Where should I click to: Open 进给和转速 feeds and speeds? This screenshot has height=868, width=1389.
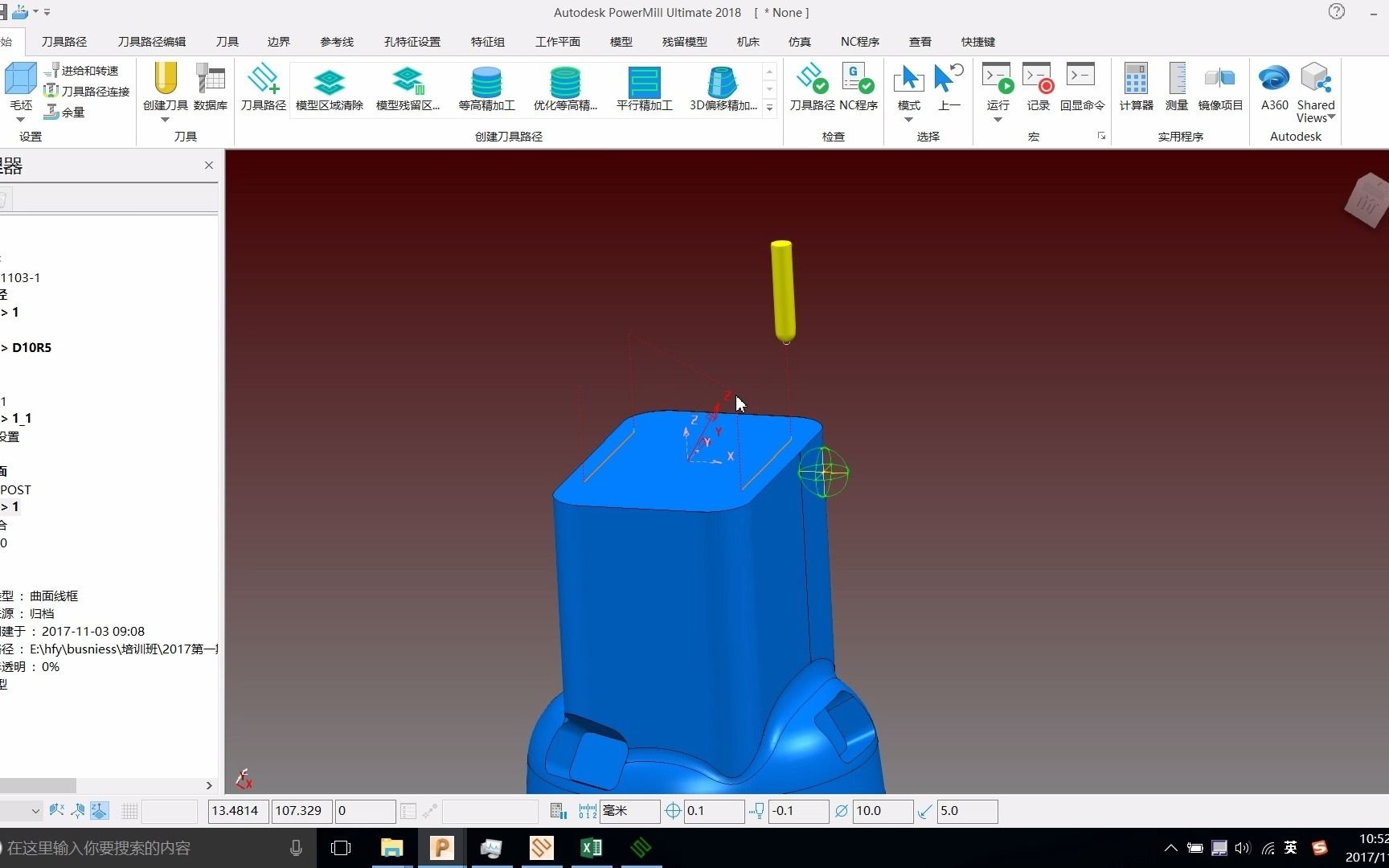click(x=83, y=71)
